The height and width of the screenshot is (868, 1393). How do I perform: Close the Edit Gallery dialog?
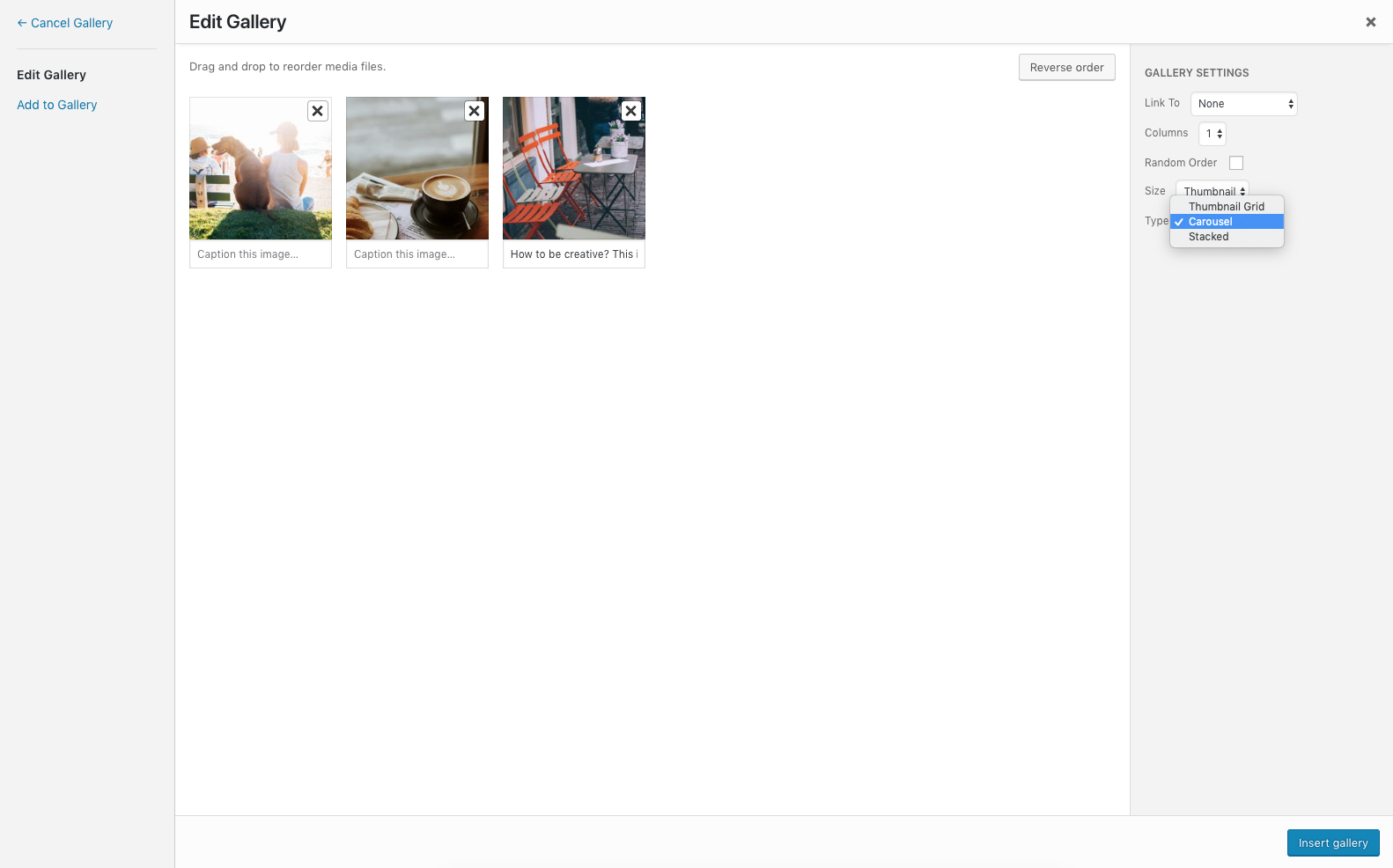(1371, 22)
